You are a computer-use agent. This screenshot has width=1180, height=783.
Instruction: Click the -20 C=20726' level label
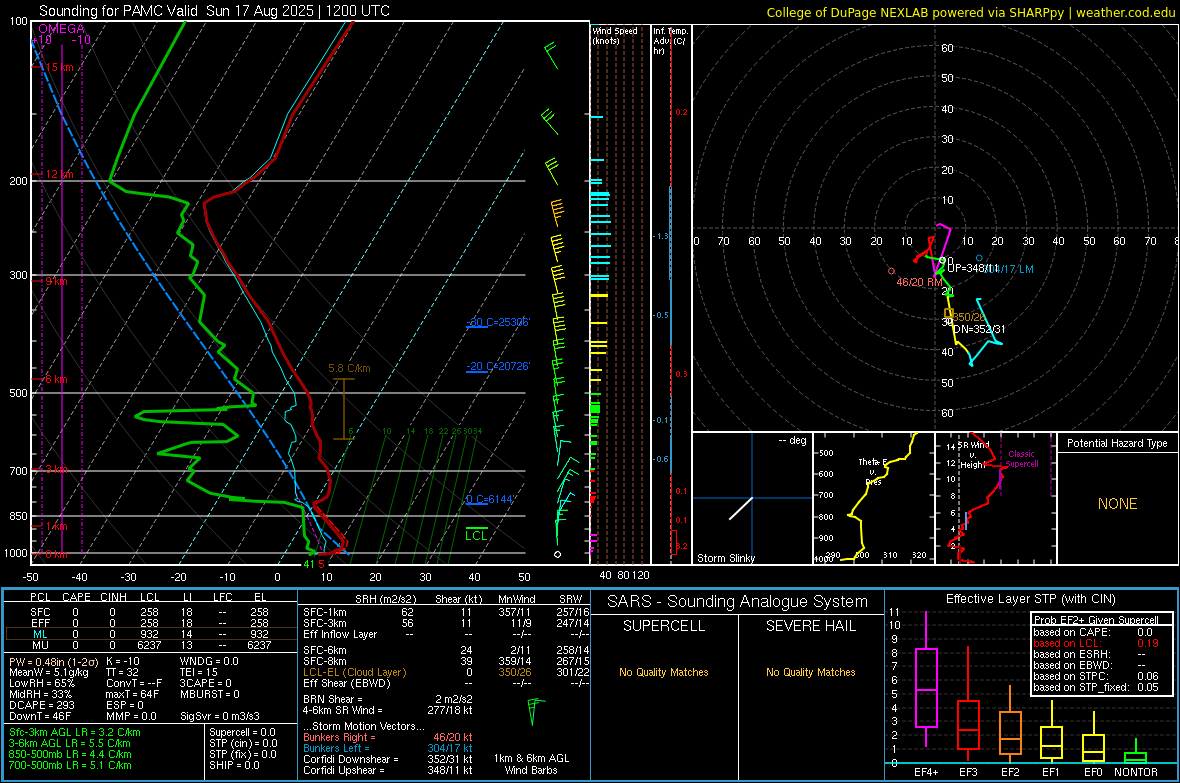click(498, 367)
